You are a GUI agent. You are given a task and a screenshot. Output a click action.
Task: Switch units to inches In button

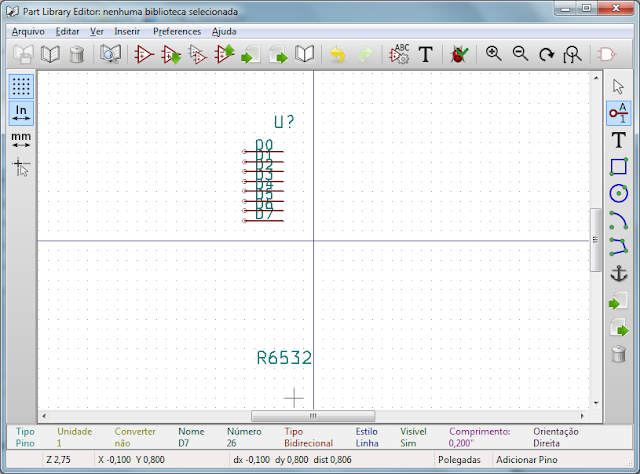pos(21,113)
